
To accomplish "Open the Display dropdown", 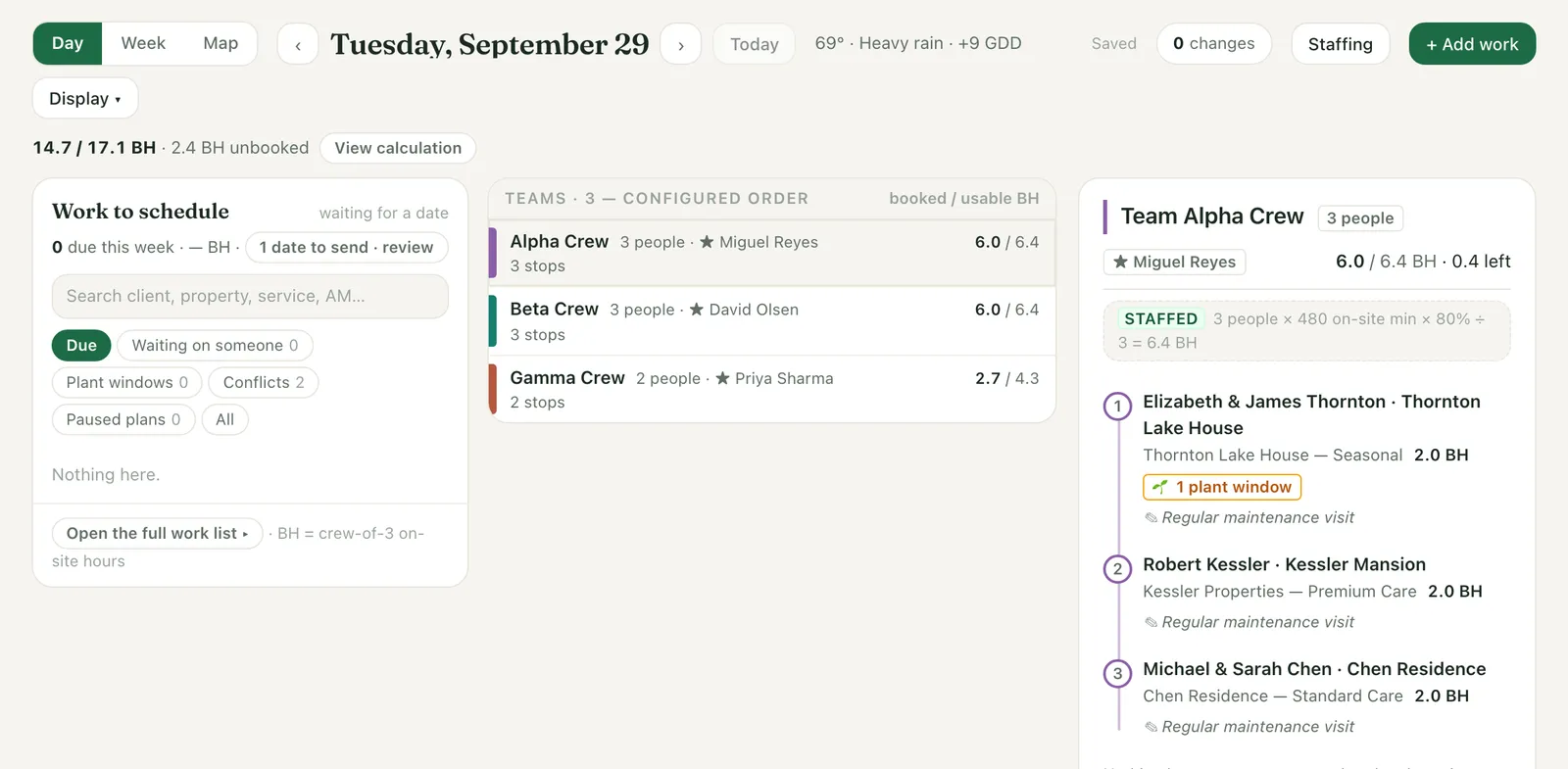I will 85,98.
